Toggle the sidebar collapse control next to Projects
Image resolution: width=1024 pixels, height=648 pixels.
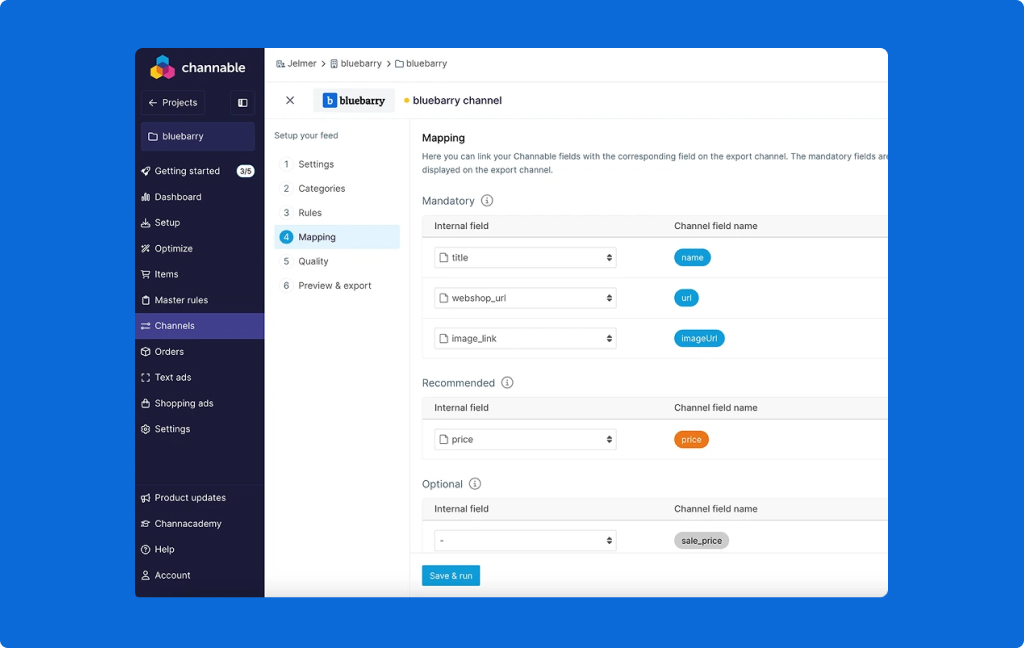[x=241, y=102]
